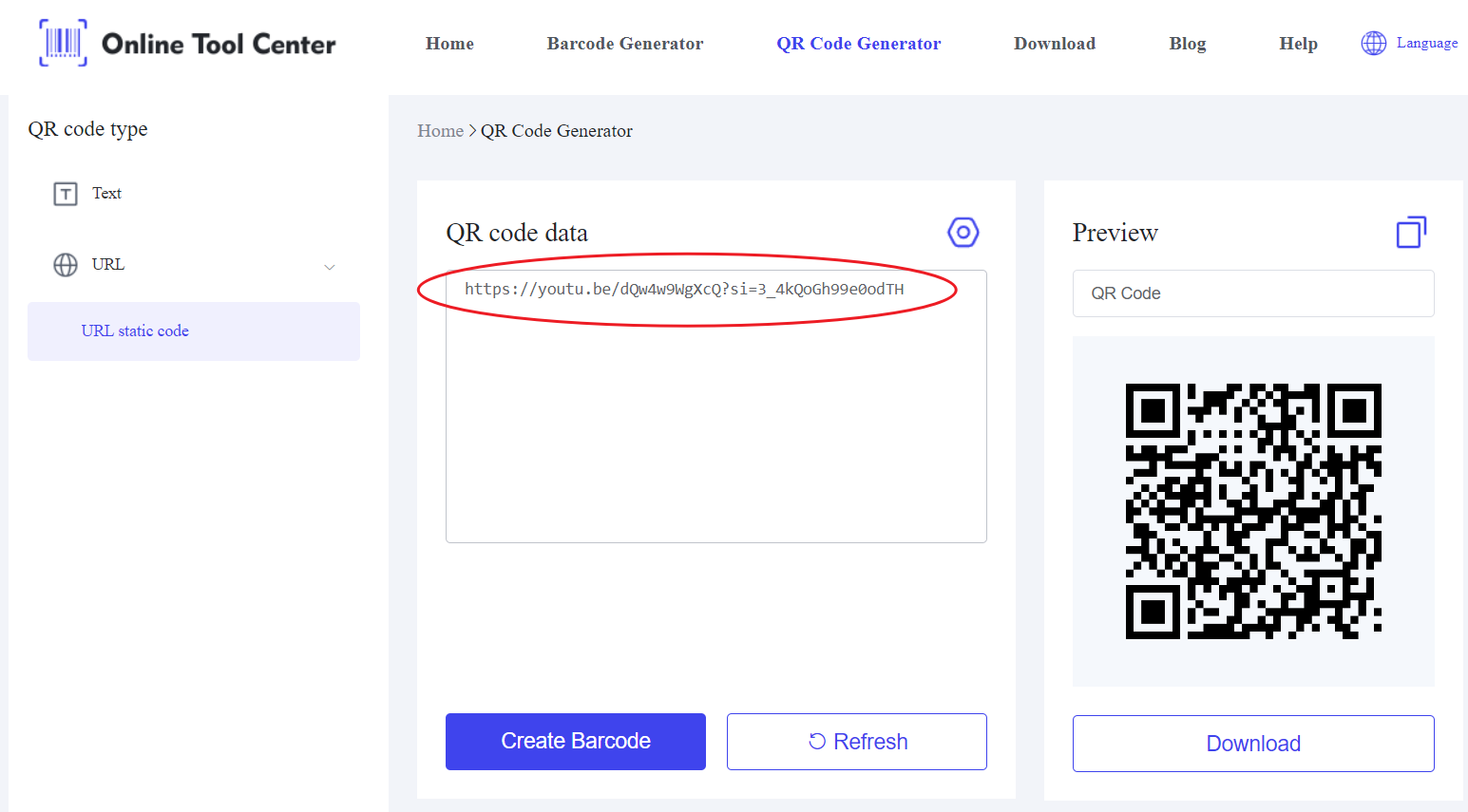Click the URL globe icon in sidebar
Image resolution: width=1468 pixels, height=812 pixels.
coord(66,265)
